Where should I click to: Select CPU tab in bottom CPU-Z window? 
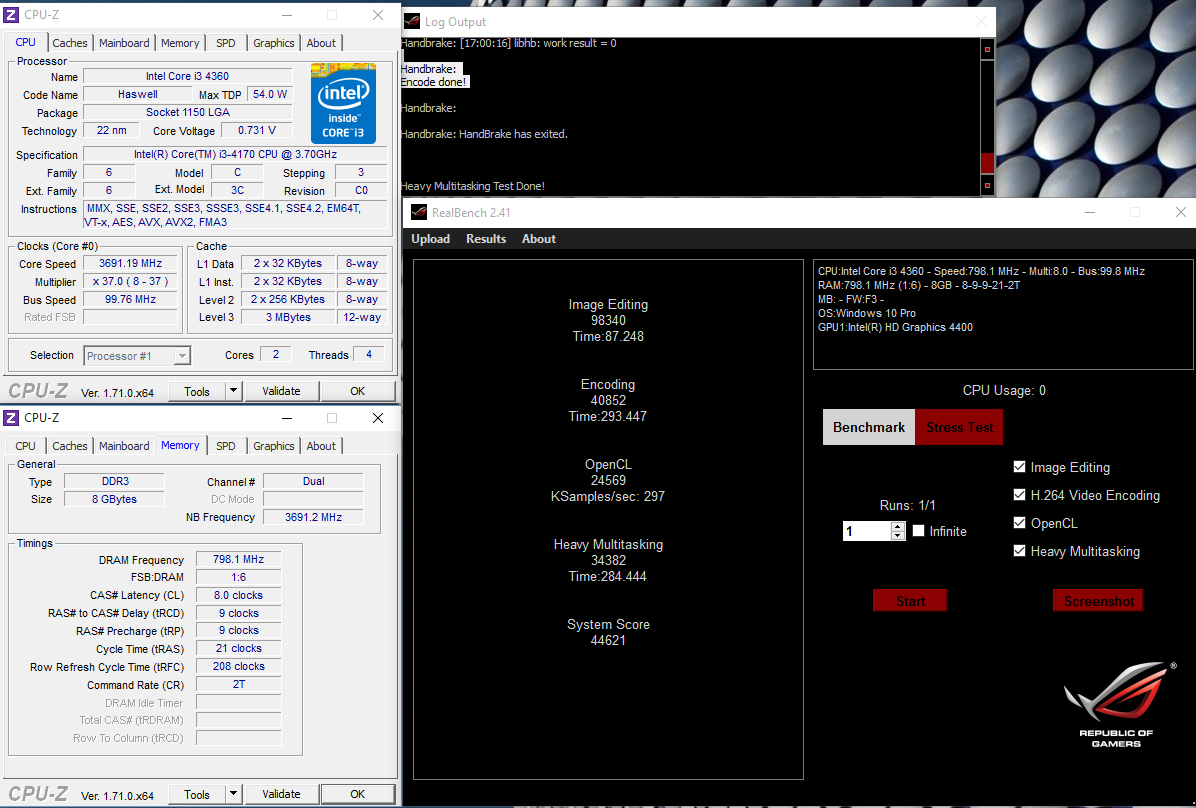(x=26, y=446)
